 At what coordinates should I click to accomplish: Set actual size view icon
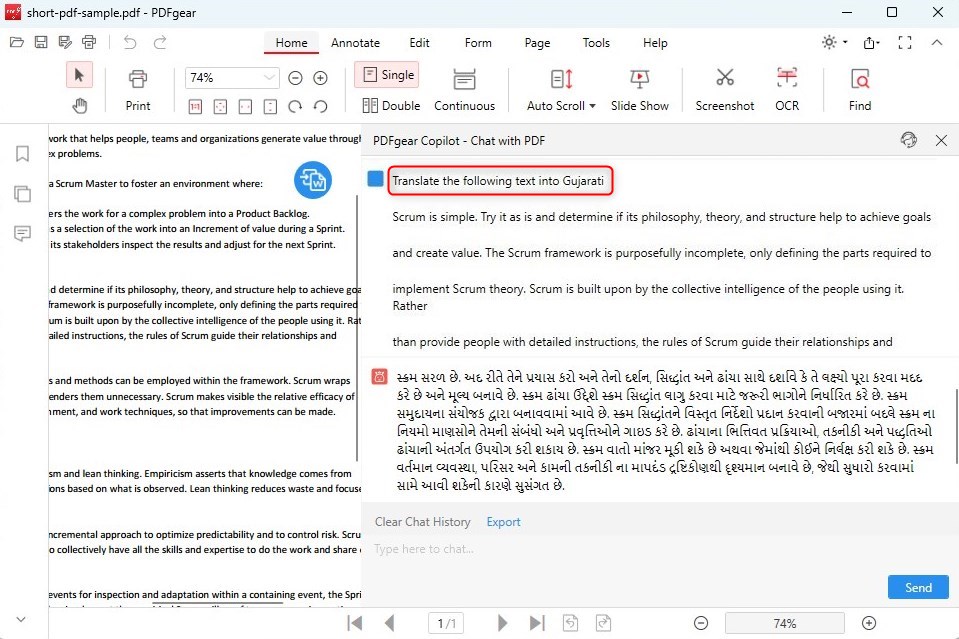click(195, 107)
